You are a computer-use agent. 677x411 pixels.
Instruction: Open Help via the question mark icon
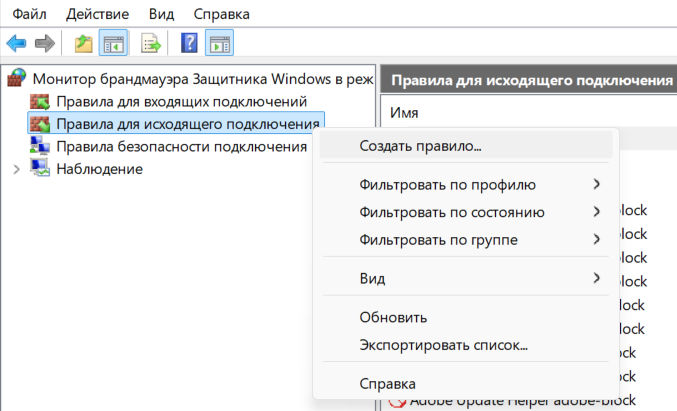click(x=188, y=43)
